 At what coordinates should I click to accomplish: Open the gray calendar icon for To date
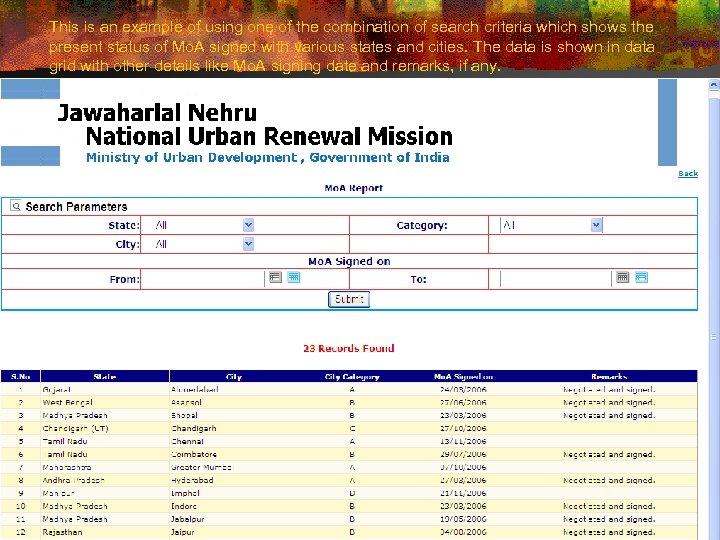623,277
